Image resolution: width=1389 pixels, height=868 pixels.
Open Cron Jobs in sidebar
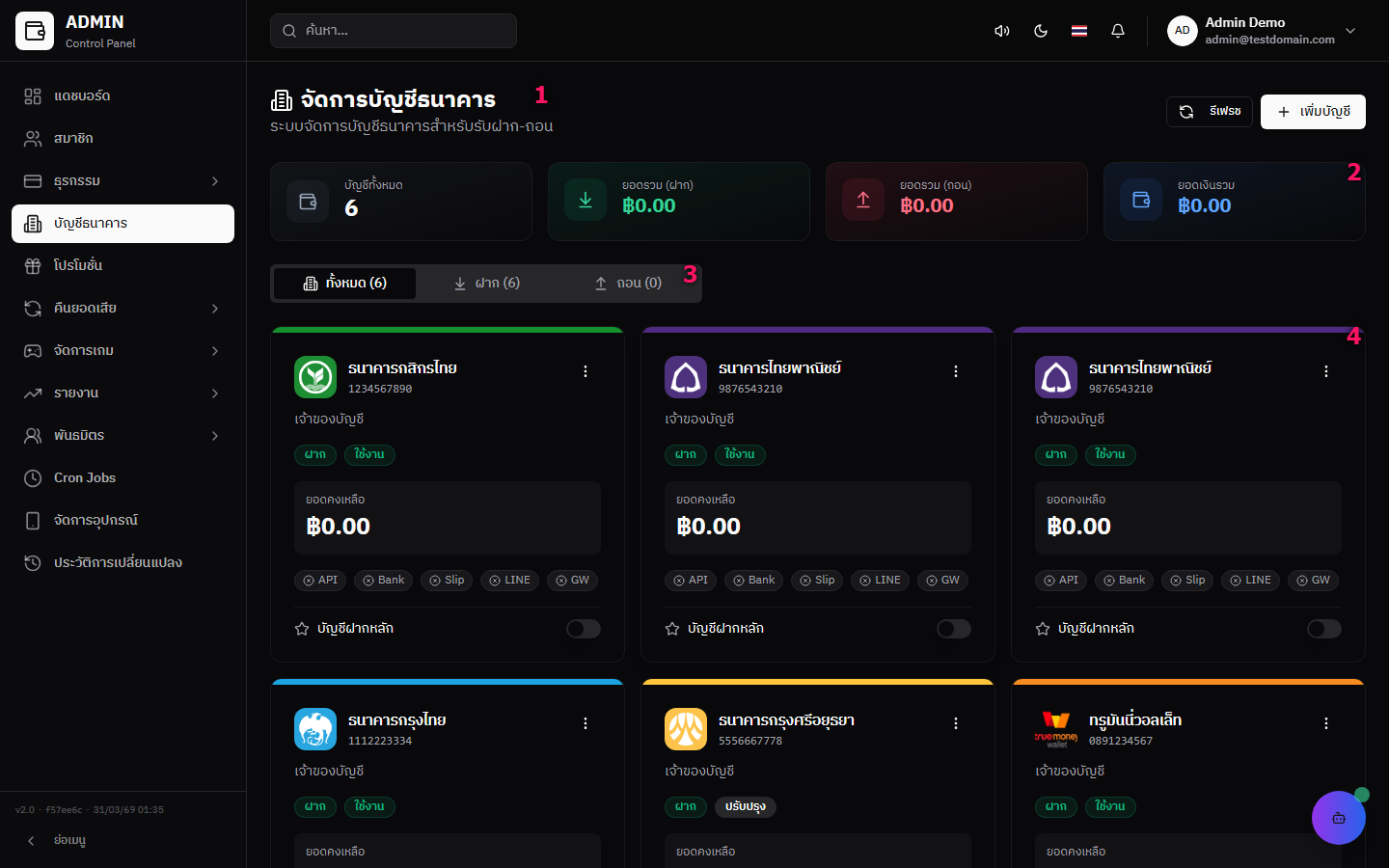pyautogui.click(x=85, y=478)
